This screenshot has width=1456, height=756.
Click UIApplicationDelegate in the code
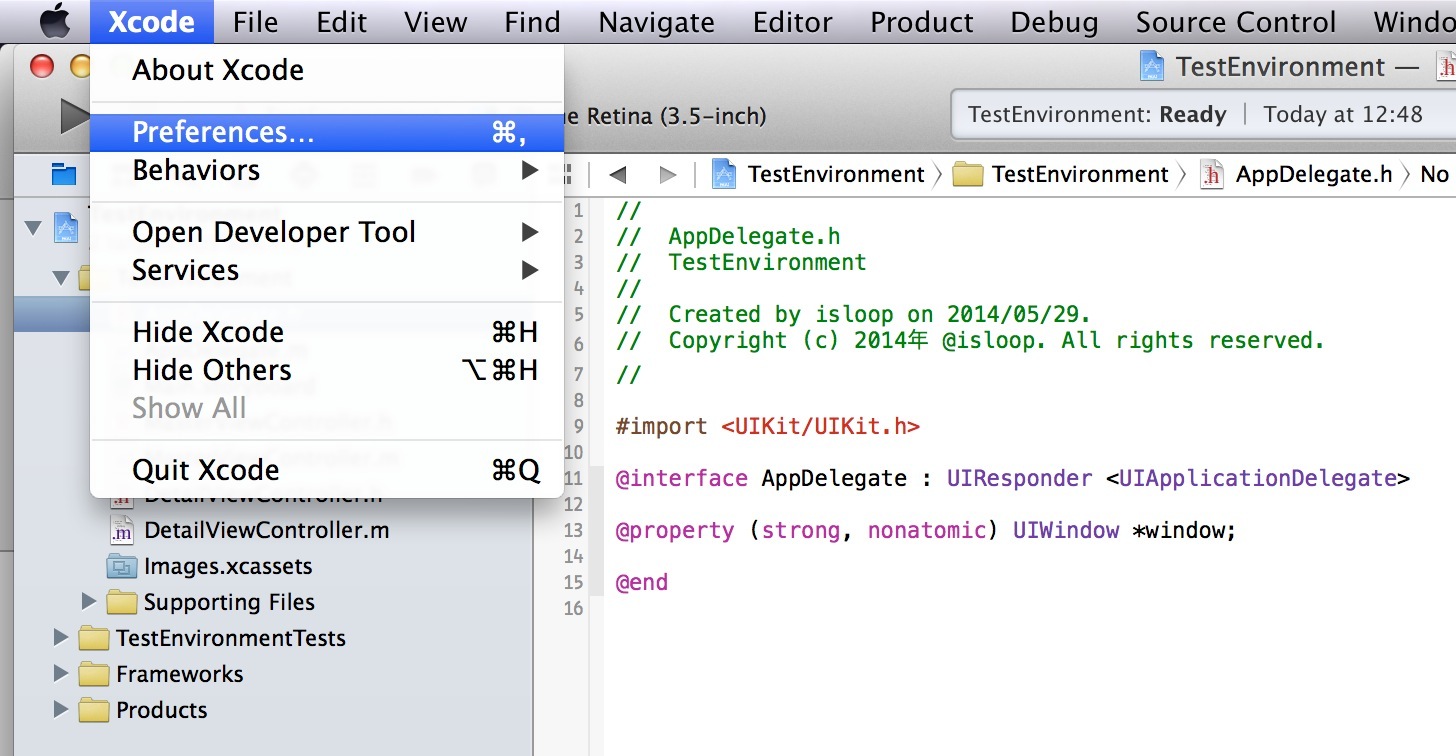point(1257,478)
